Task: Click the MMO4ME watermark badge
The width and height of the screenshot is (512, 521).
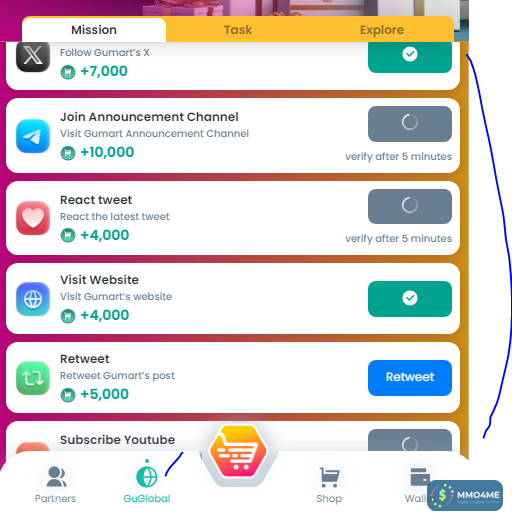Action: tap(465, 495)
